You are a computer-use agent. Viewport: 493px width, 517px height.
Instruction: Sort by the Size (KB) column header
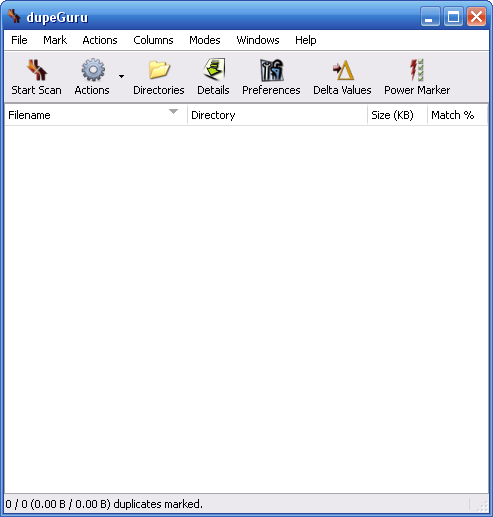pyautogui.click(x=398, y=115)
